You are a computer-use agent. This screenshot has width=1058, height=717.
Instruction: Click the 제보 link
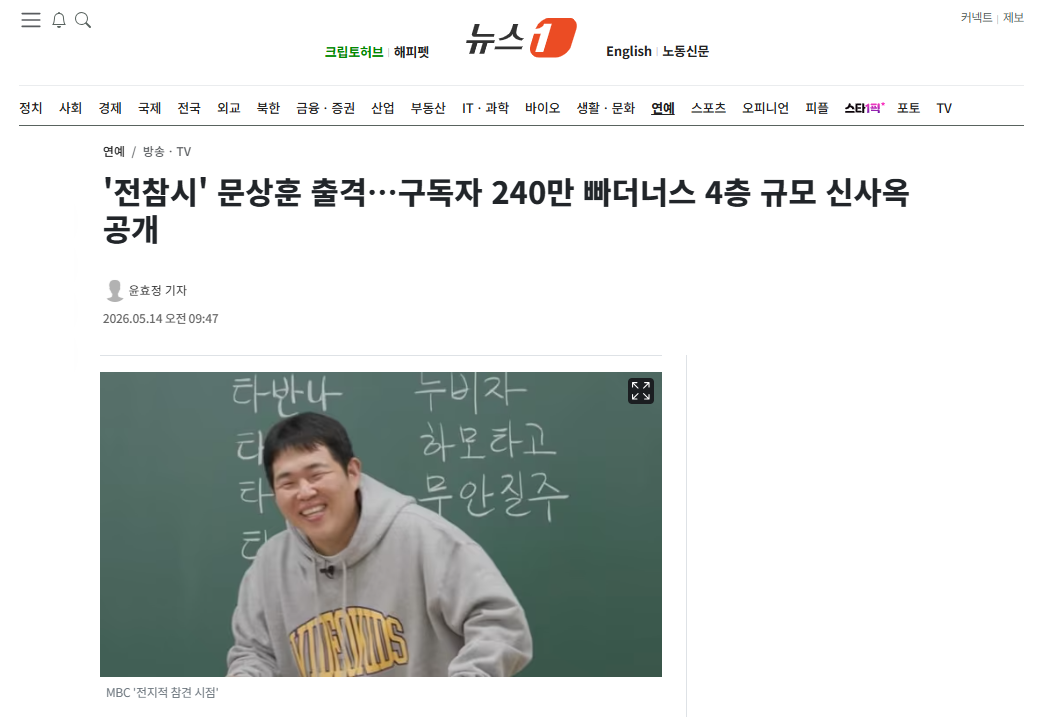(1013, 18)
